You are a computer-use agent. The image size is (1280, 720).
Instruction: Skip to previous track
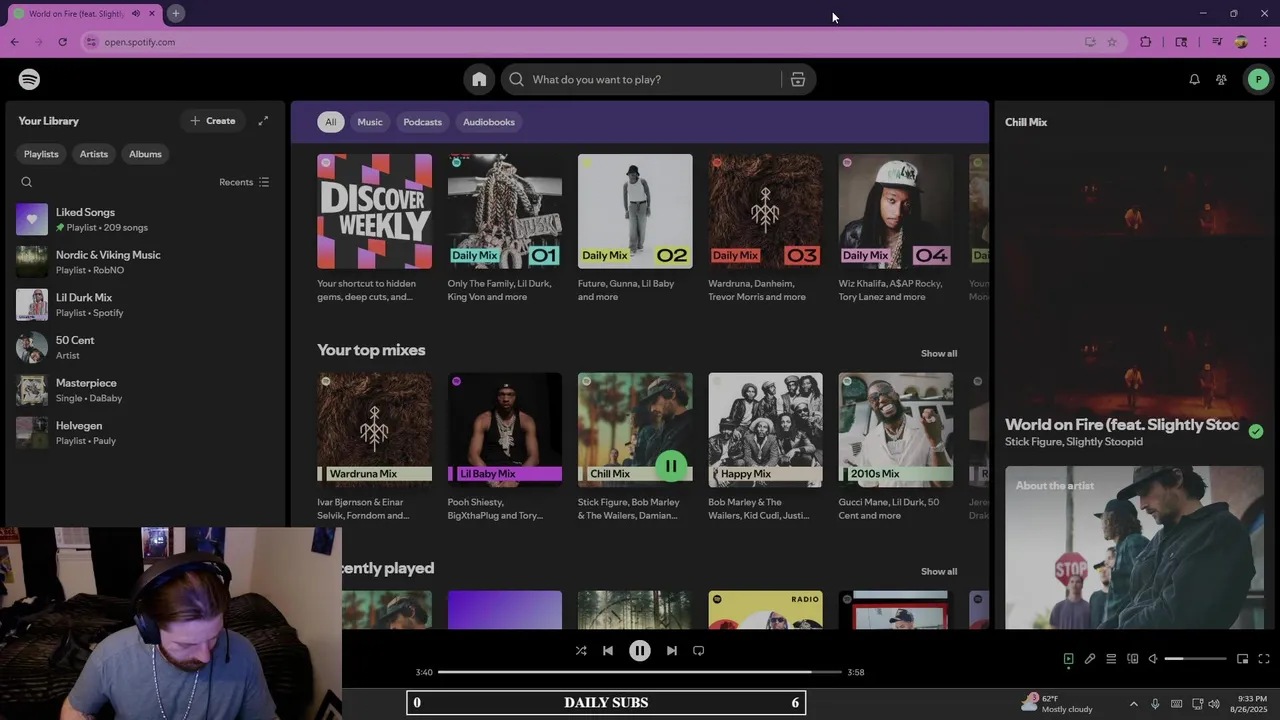pos(608,650)
